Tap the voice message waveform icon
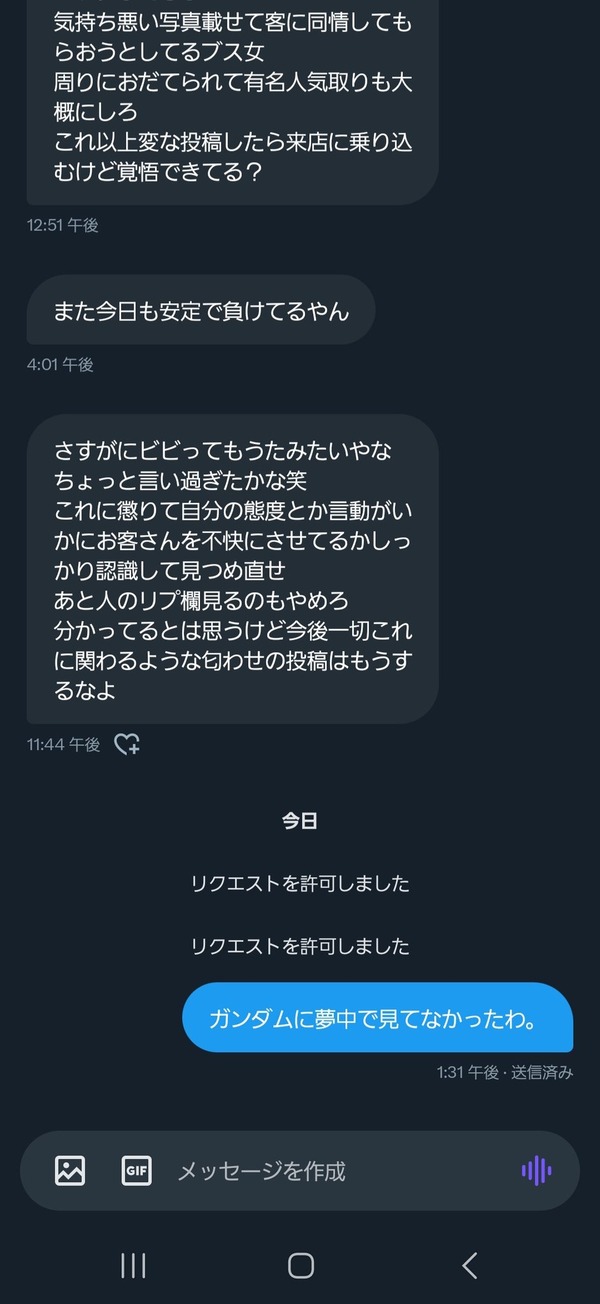Image resolution: width=600 pixels, height=1304 pixels. click(x=536, y=1170)
